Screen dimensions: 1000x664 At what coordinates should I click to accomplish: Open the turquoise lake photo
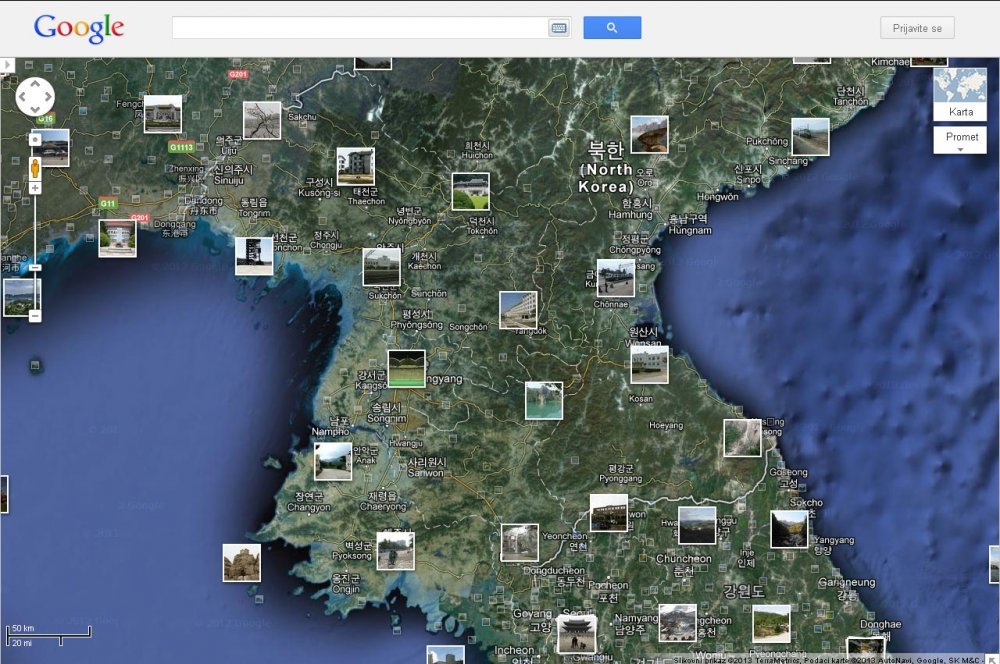point(544,401)
